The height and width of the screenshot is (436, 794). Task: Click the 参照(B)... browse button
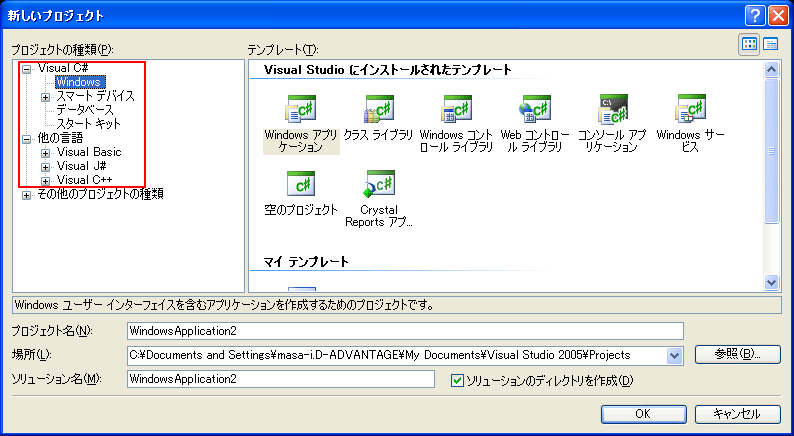[x=737, y=354]
